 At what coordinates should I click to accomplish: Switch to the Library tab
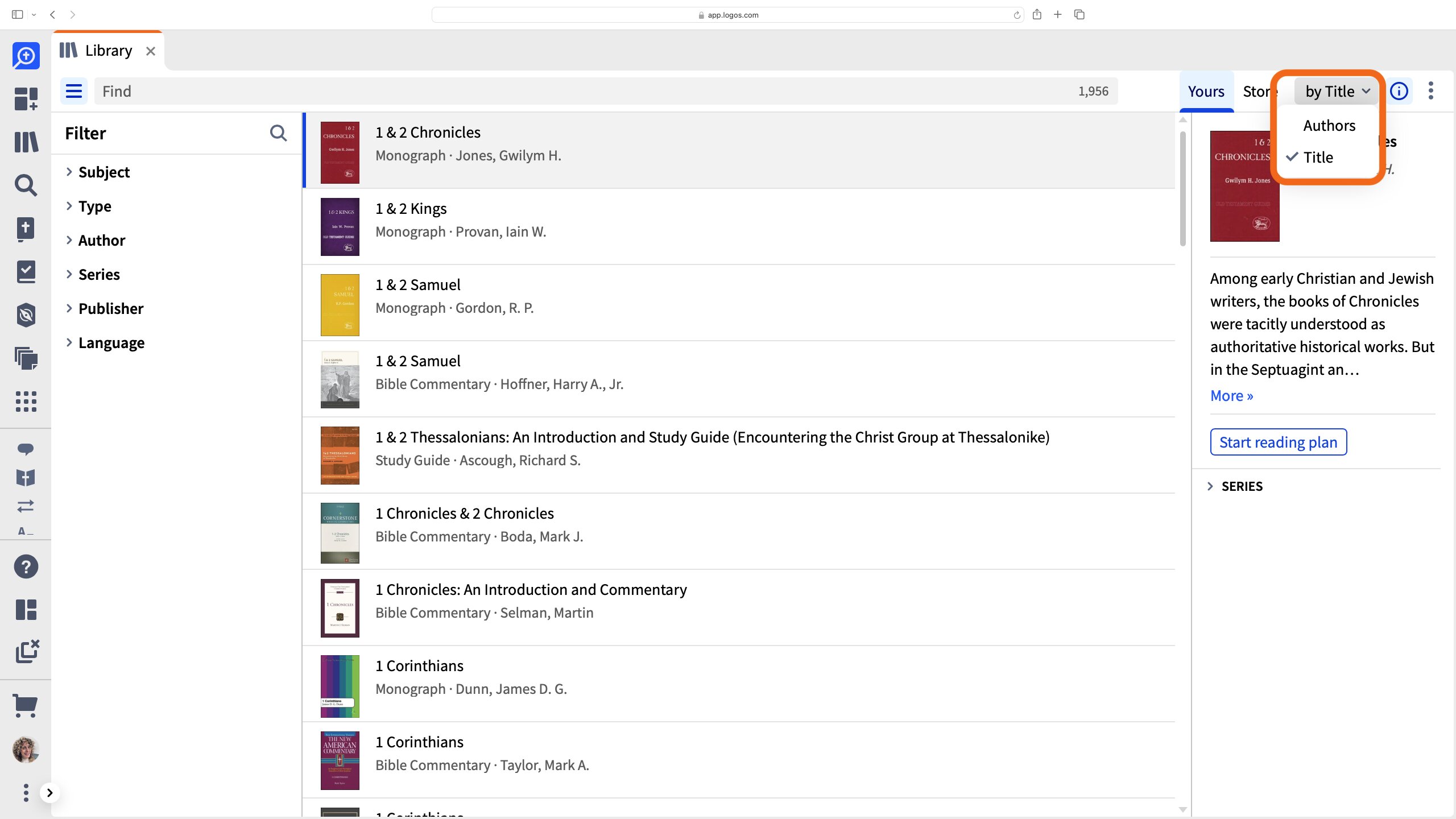[108, 51]
